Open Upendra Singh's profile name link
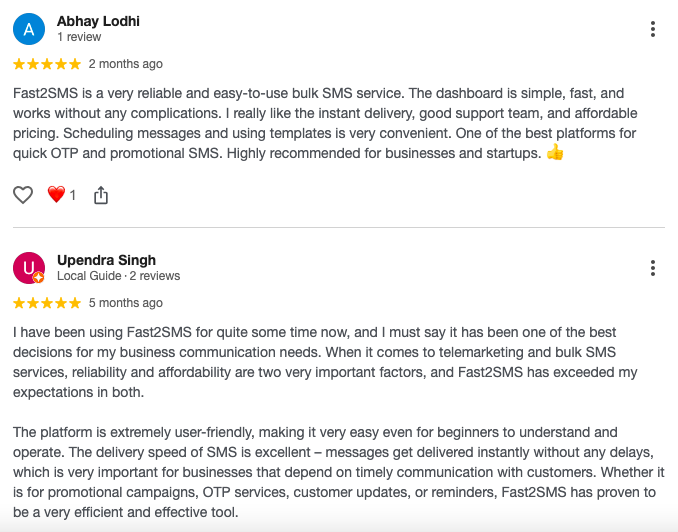Image resolution: width=678 pixels, height=532 pixels. pyautogui.click(x=106, y=260)
